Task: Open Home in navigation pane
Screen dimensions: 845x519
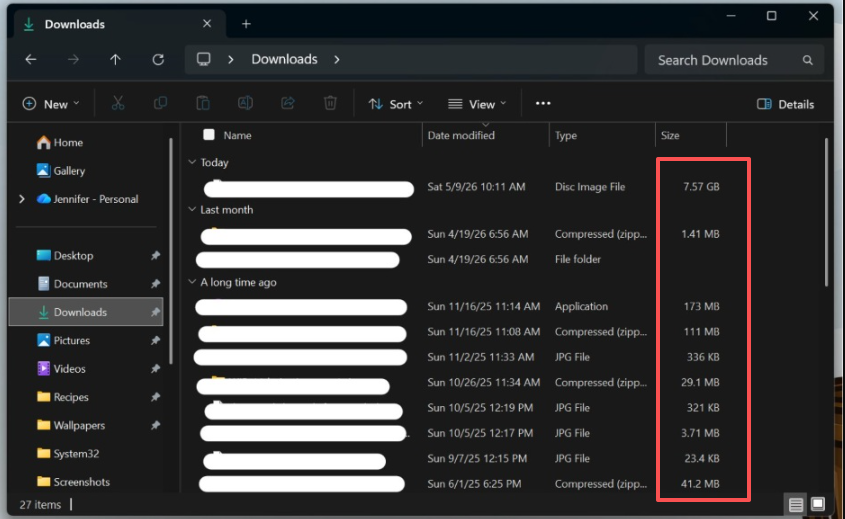Action: [59, 142]
